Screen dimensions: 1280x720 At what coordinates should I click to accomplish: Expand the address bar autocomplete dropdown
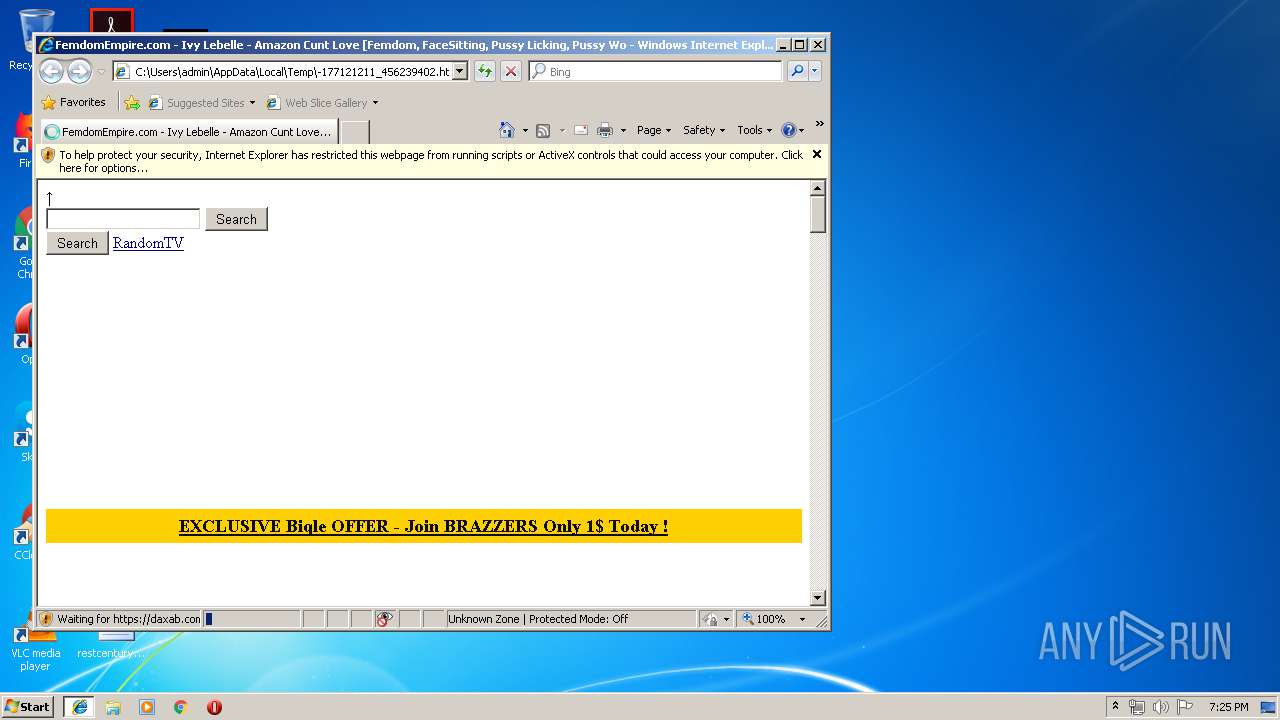pyautogui.click(x=460, y=71)
